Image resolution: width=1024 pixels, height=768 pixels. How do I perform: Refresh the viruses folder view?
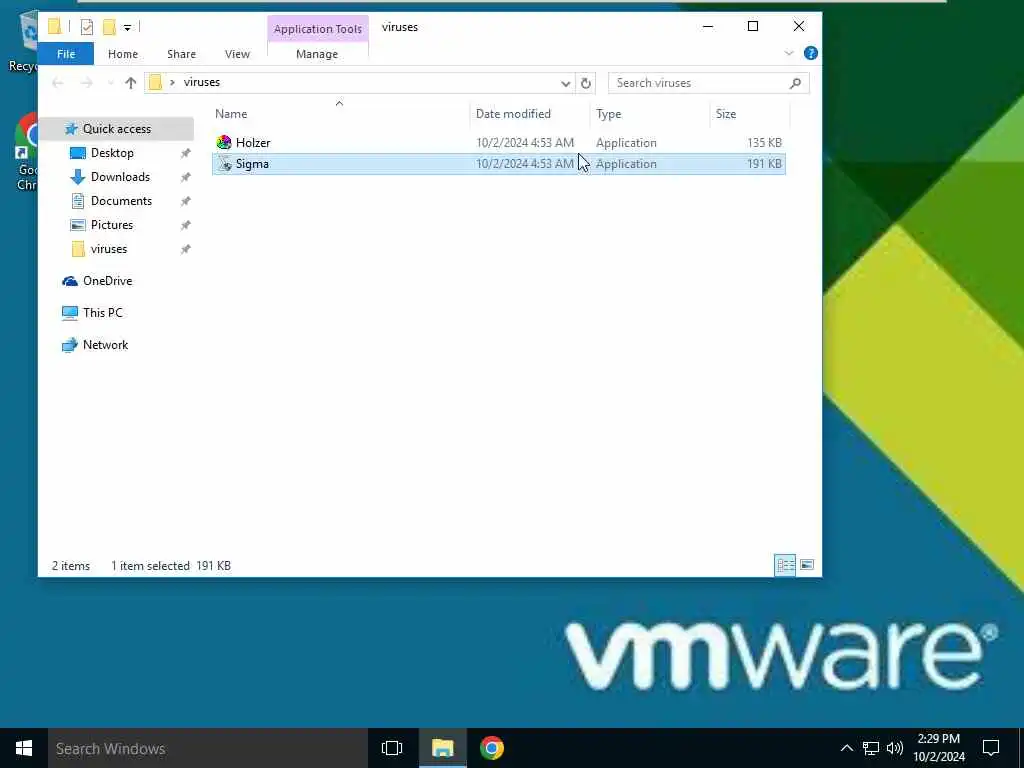click(586, 84)
